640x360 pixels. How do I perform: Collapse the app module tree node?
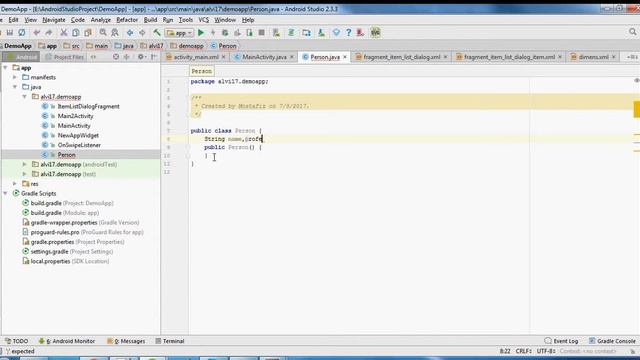[x=6, y=68]
